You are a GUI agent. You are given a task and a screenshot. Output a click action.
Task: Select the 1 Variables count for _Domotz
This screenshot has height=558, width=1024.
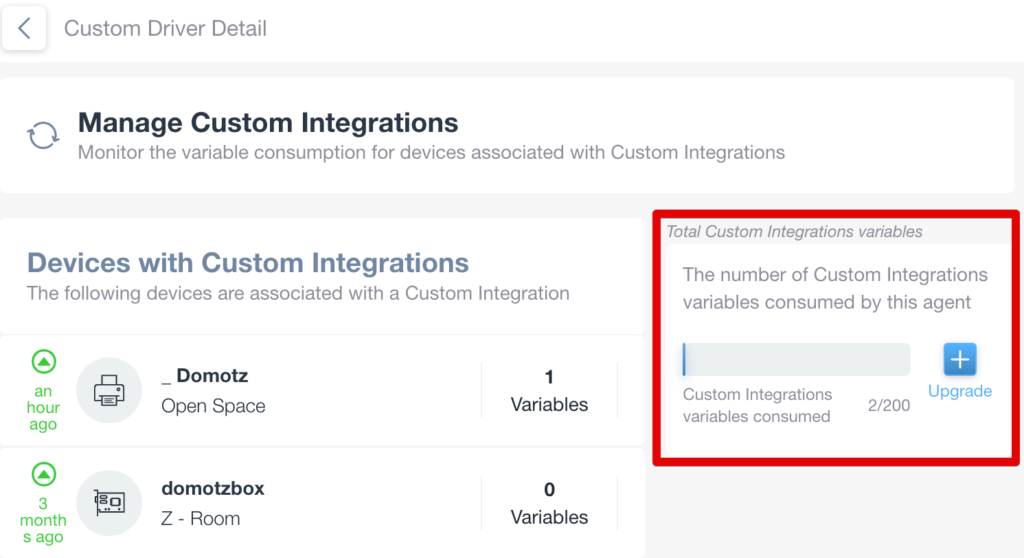(549, 391)
